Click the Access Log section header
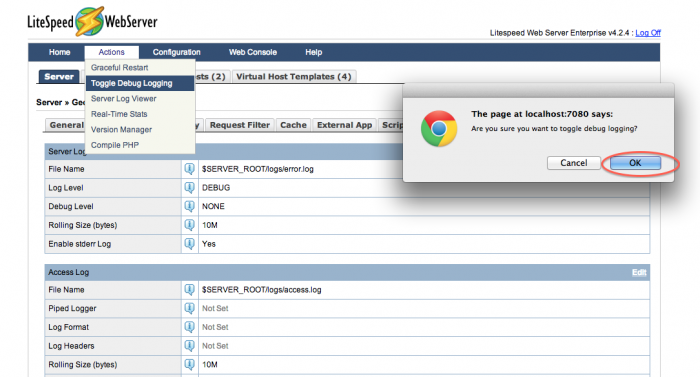 [347, 272]
